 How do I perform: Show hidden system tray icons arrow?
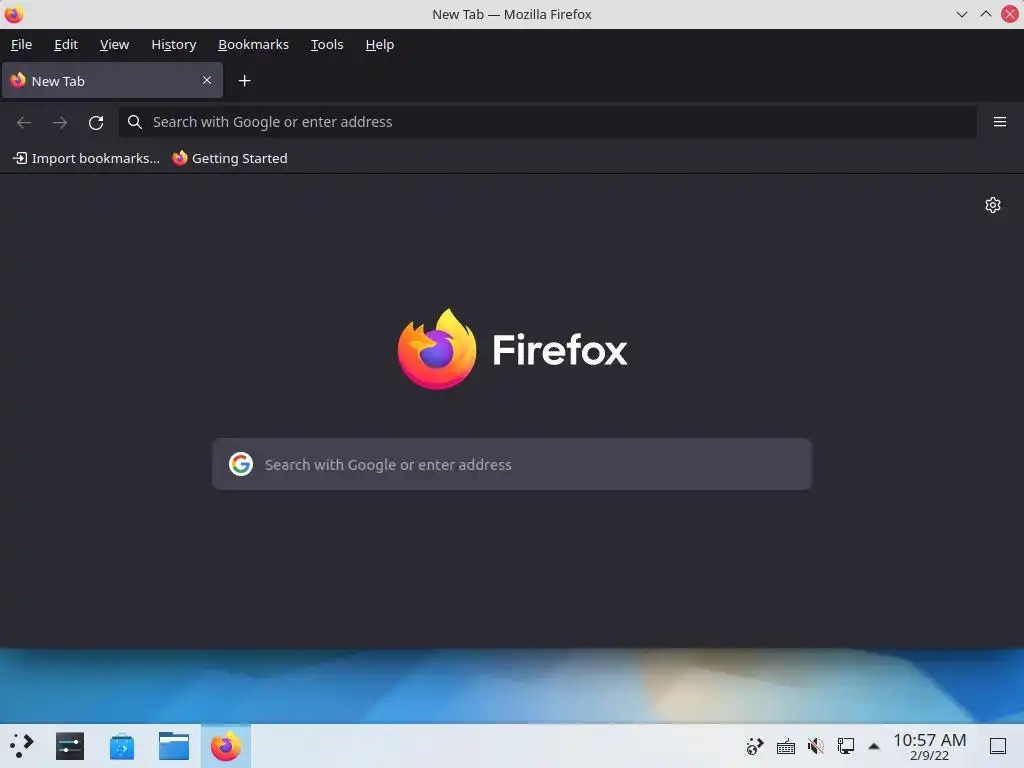click(x=874, y=746)
